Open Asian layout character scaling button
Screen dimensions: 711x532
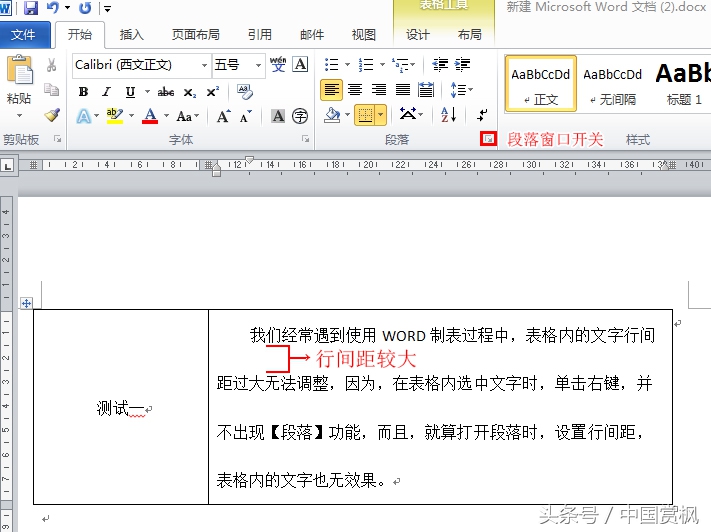coord(410,115)
